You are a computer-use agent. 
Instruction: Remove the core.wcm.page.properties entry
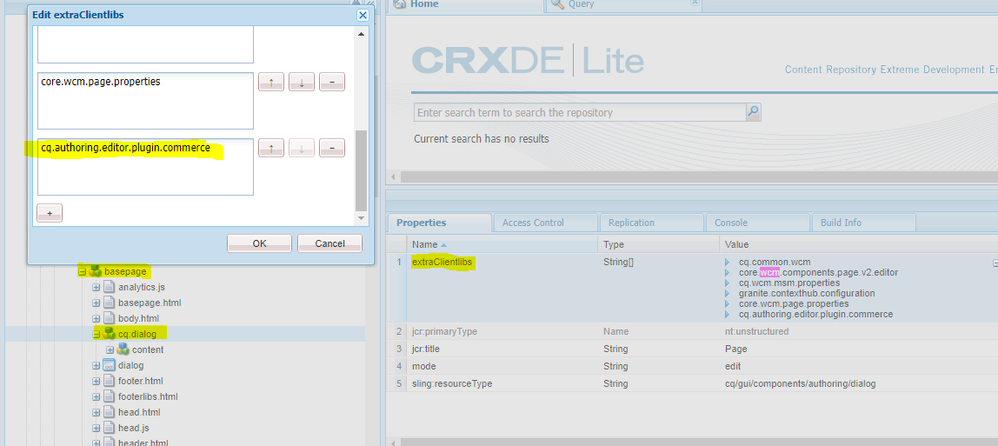pos(332,81)
